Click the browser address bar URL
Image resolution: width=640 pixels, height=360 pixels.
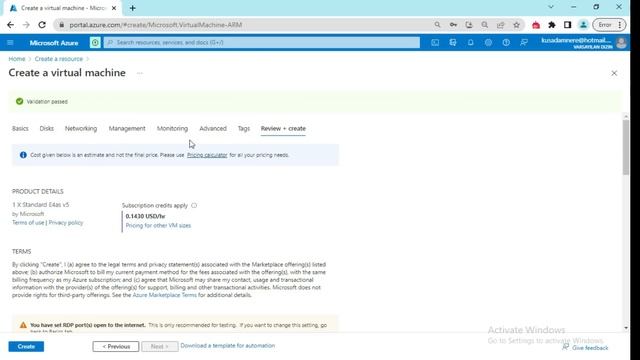point(156,25)
